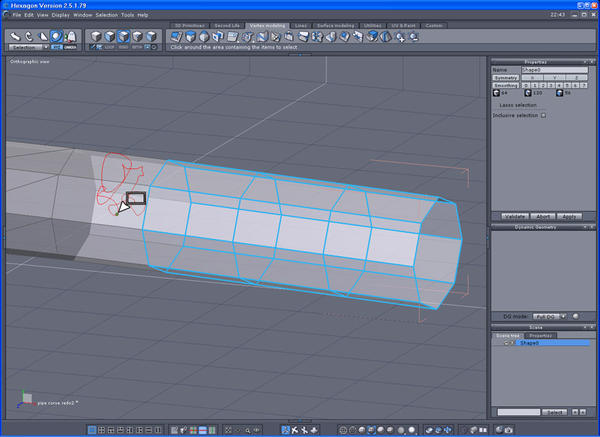
Task: Enable the Inclusive selection checkbox
Action: [x=543, y=115]
